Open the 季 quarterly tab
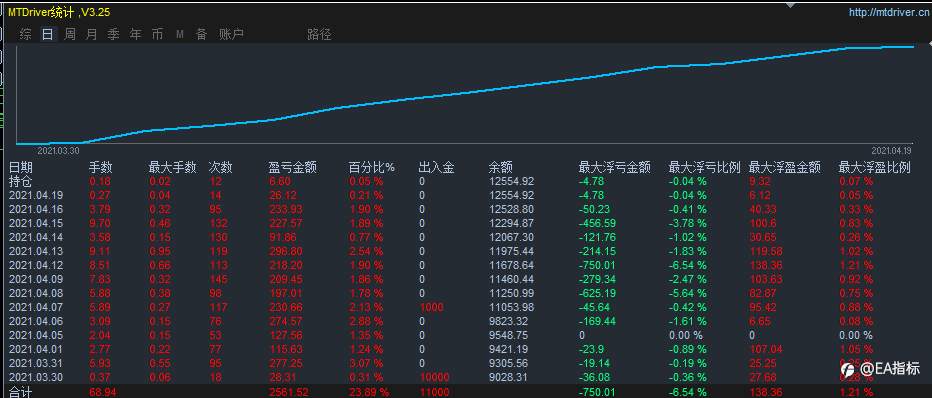The height and width of the screenshot is (398, 932). coord(113,34)
